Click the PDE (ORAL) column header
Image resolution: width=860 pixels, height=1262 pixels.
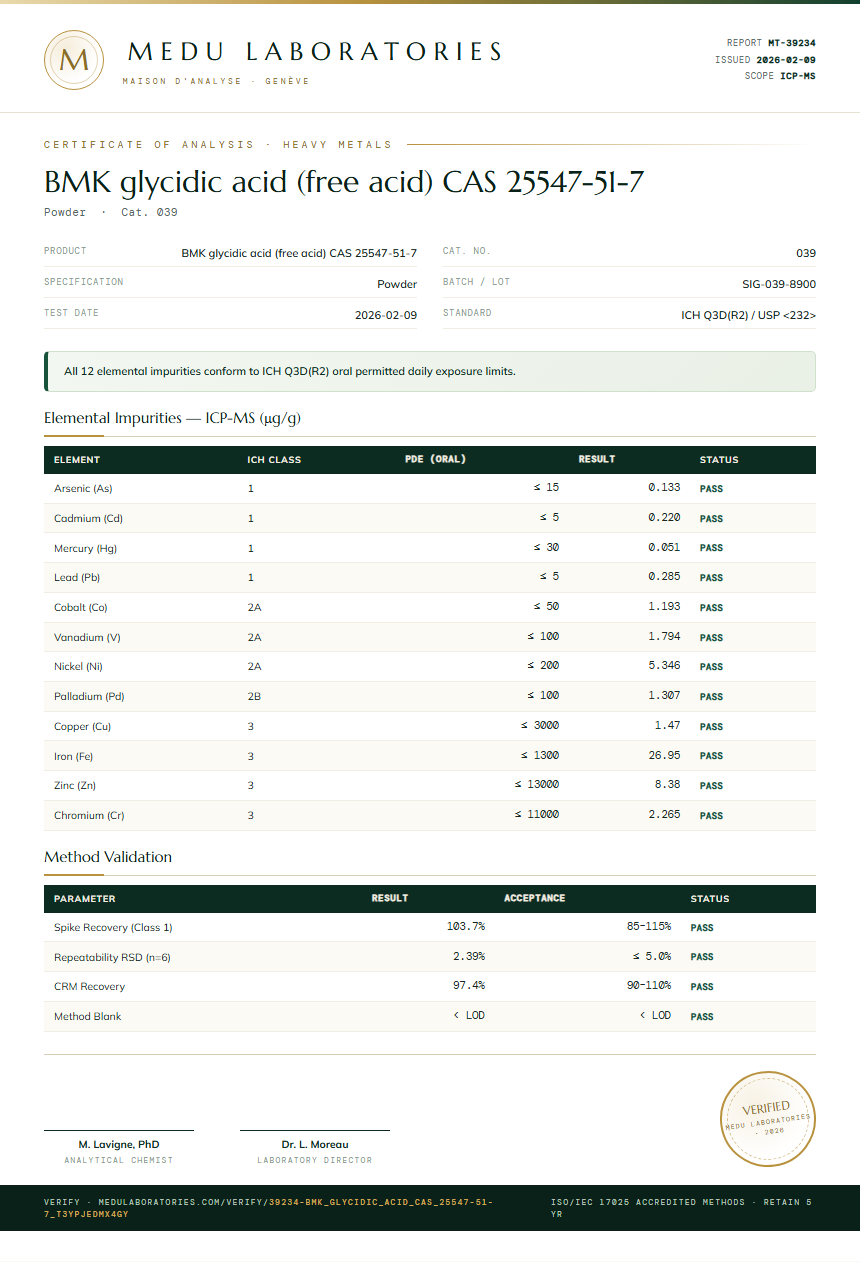436,460
